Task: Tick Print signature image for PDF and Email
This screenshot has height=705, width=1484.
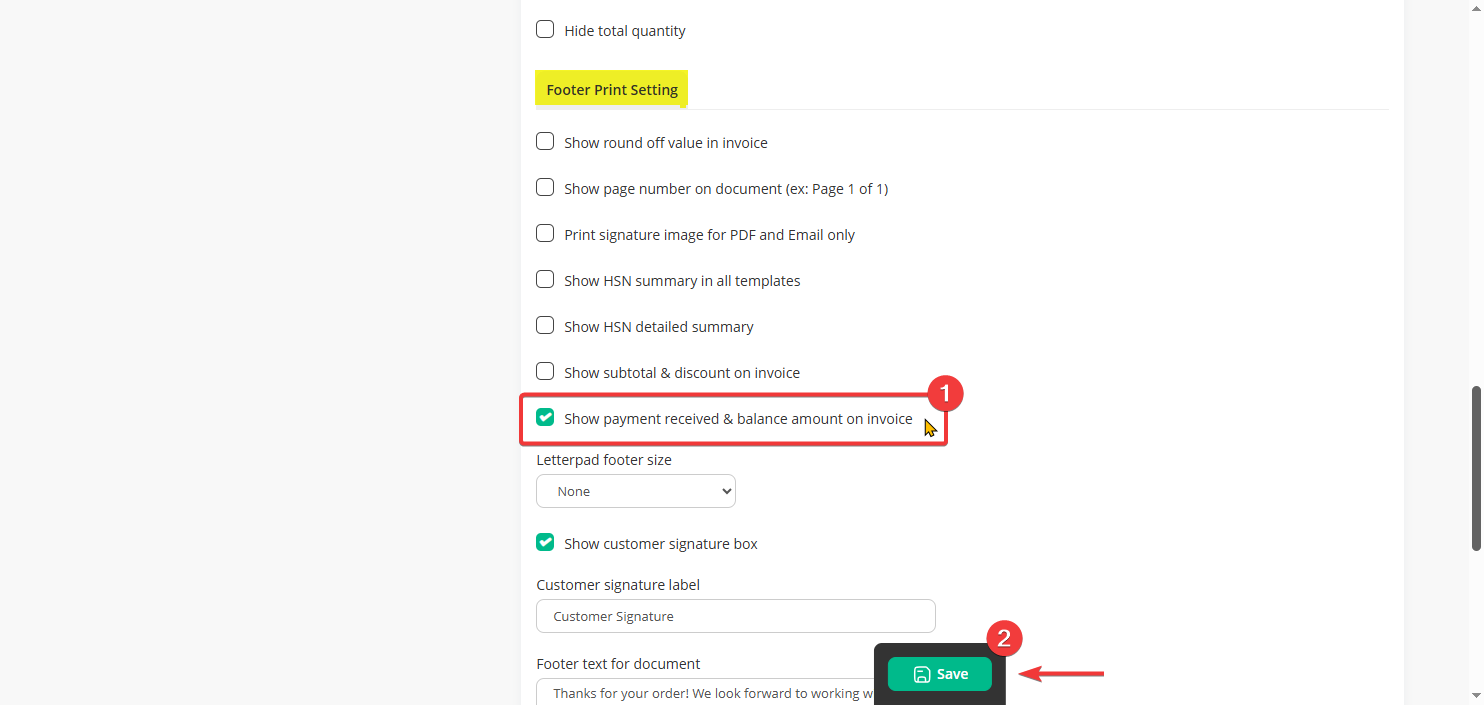Action: [x=545, y=234]
